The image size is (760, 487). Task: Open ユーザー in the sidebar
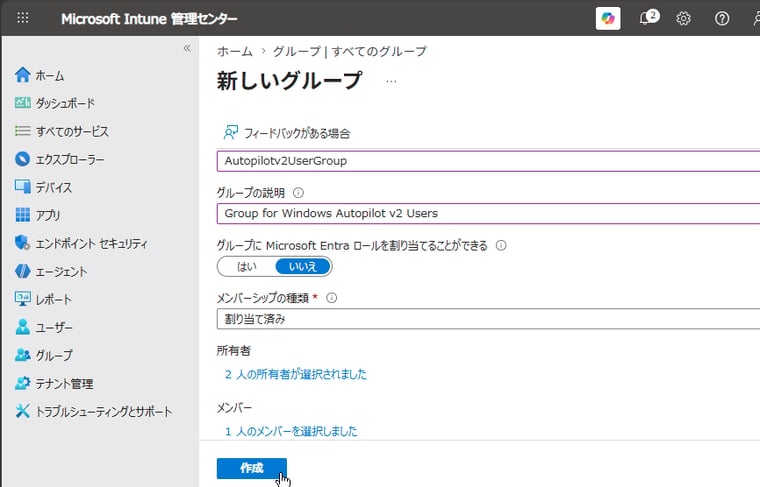point(54,328)
